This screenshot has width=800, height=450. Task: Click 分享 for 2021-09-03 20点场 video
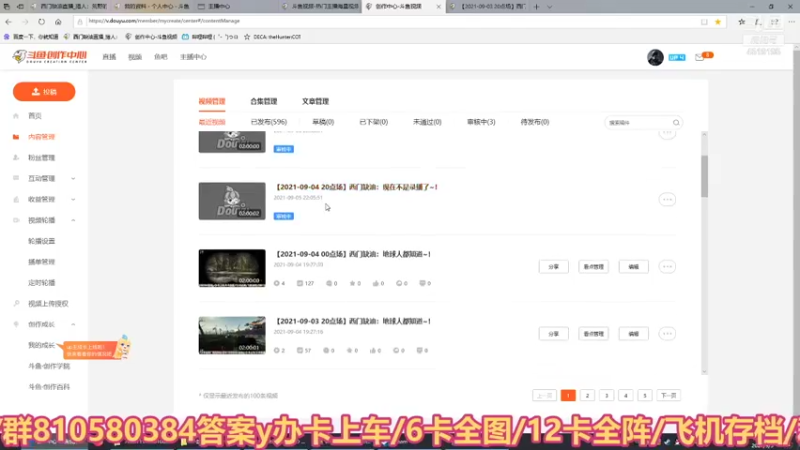(x=554, y=334)
